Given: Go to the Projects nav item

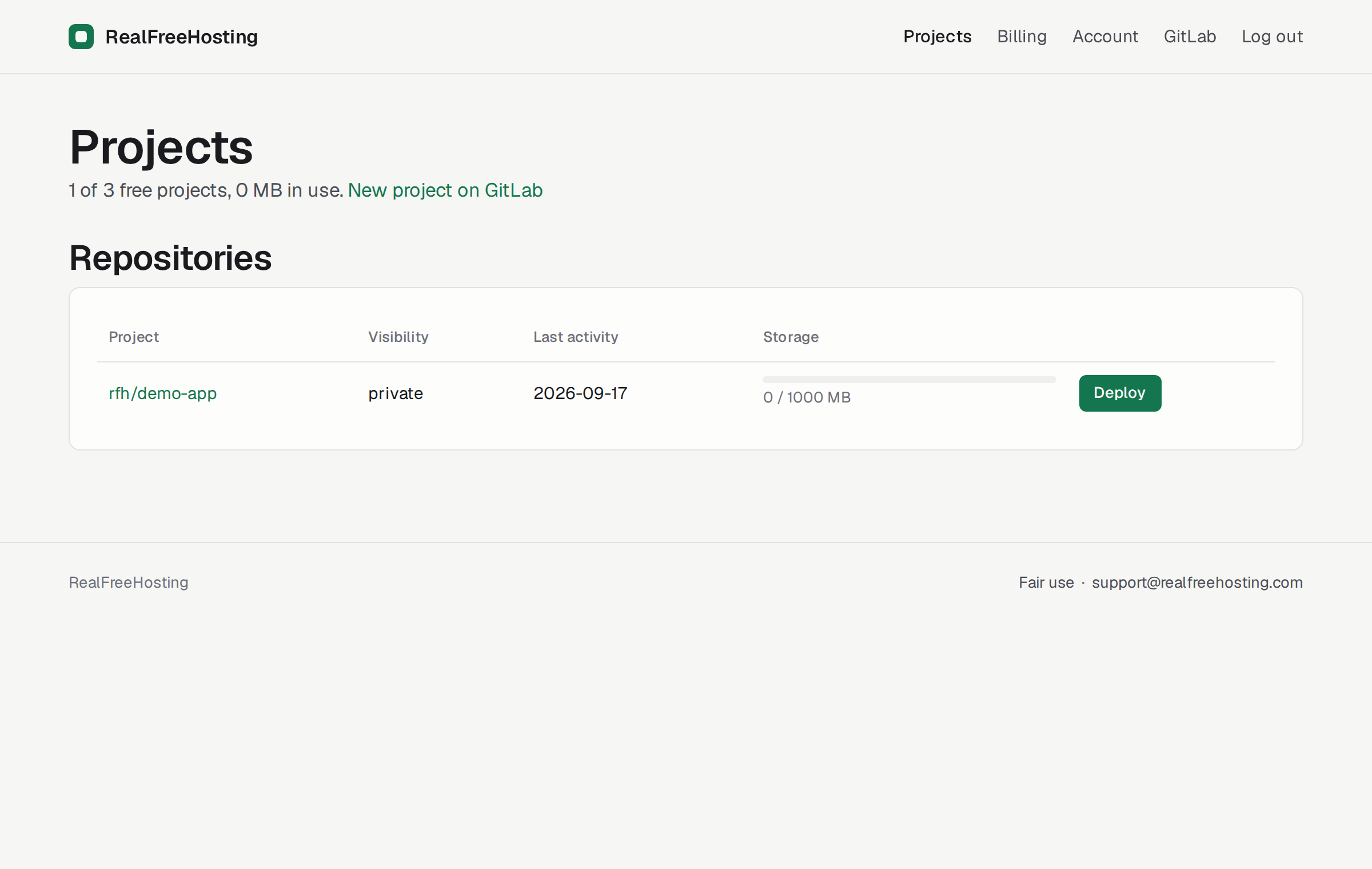Looking at the screenshot, I should 938,37.
